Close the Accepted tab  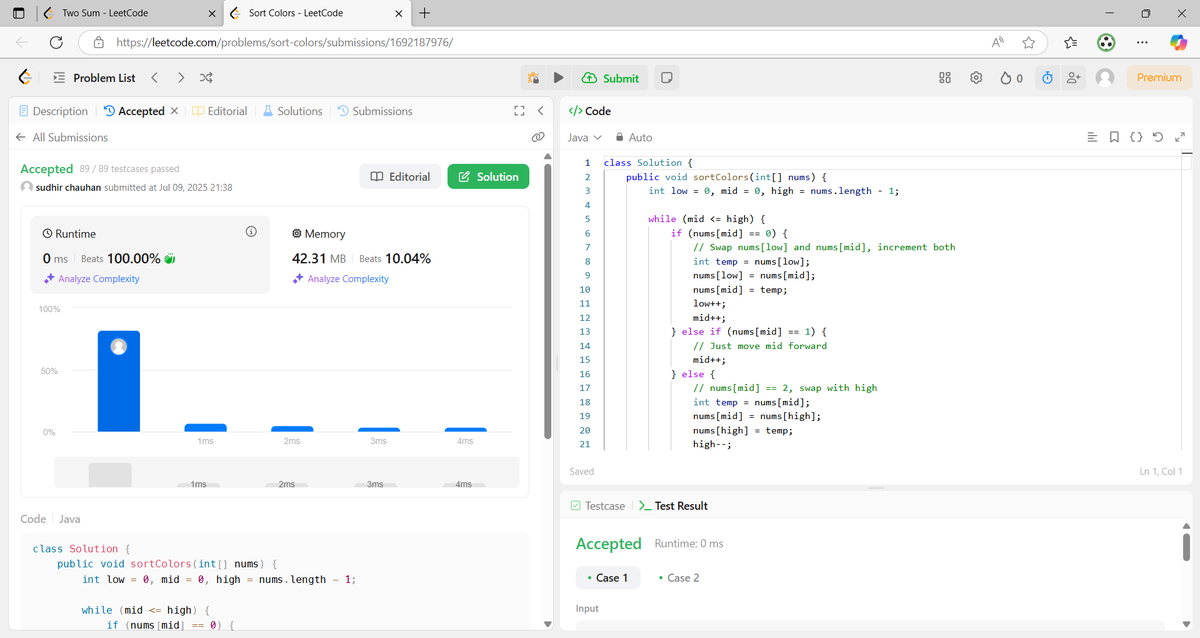pyautogui.click(x=175, y=111)
